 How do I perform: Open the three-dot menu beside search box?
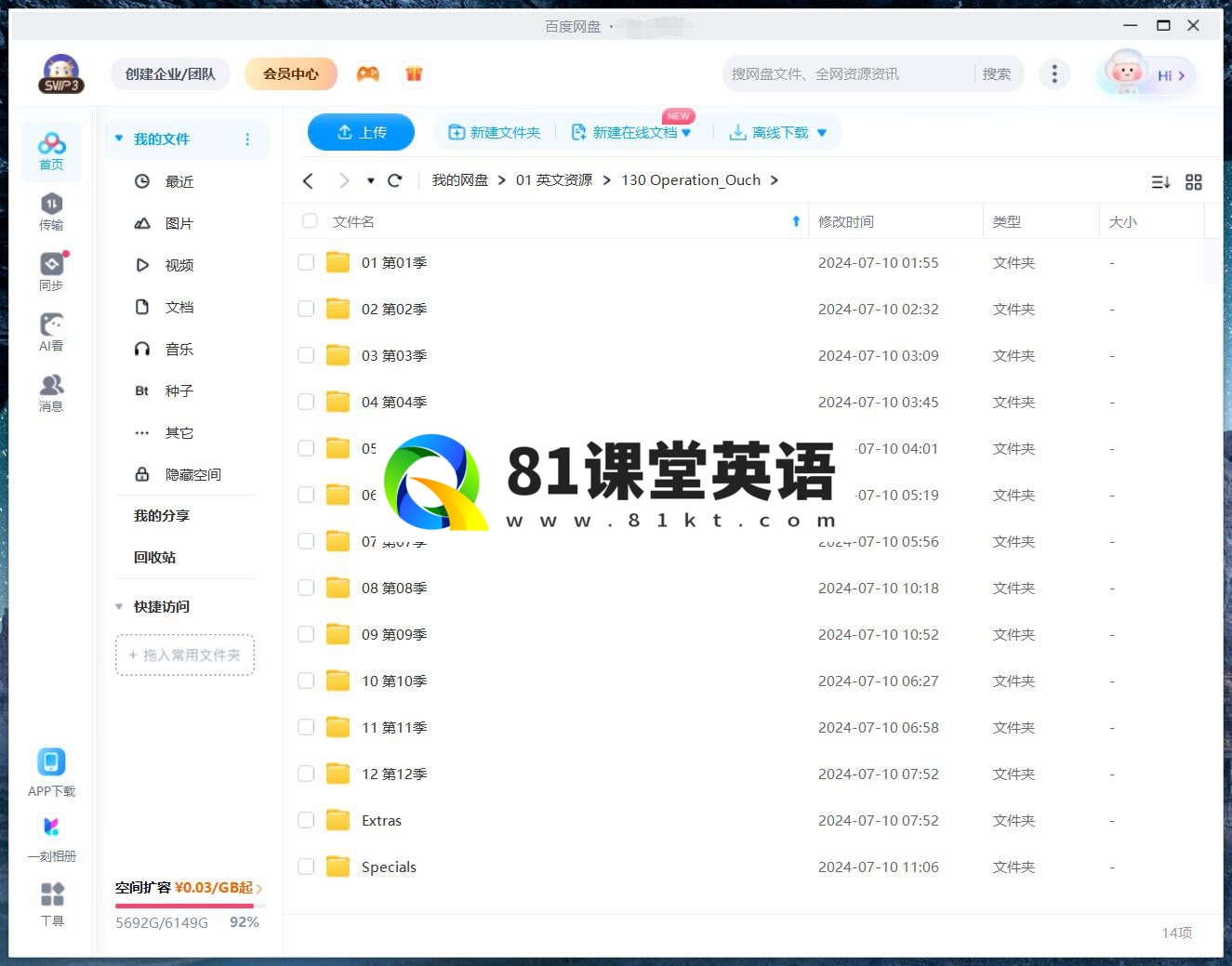1053,74
